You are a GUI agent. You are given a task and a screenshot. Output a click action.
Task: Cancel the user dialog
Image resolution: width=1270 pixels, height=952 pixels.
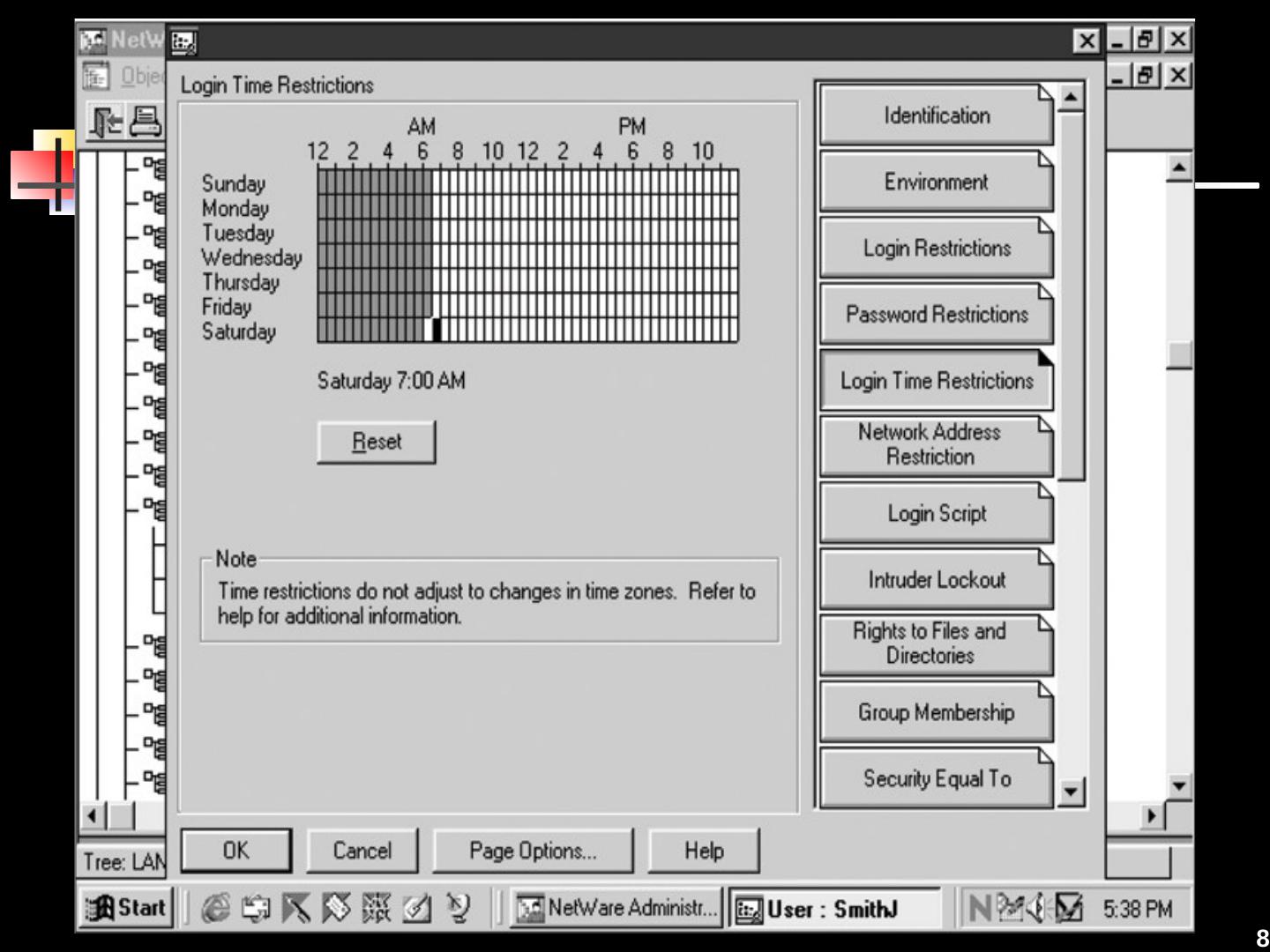point(362,851)
